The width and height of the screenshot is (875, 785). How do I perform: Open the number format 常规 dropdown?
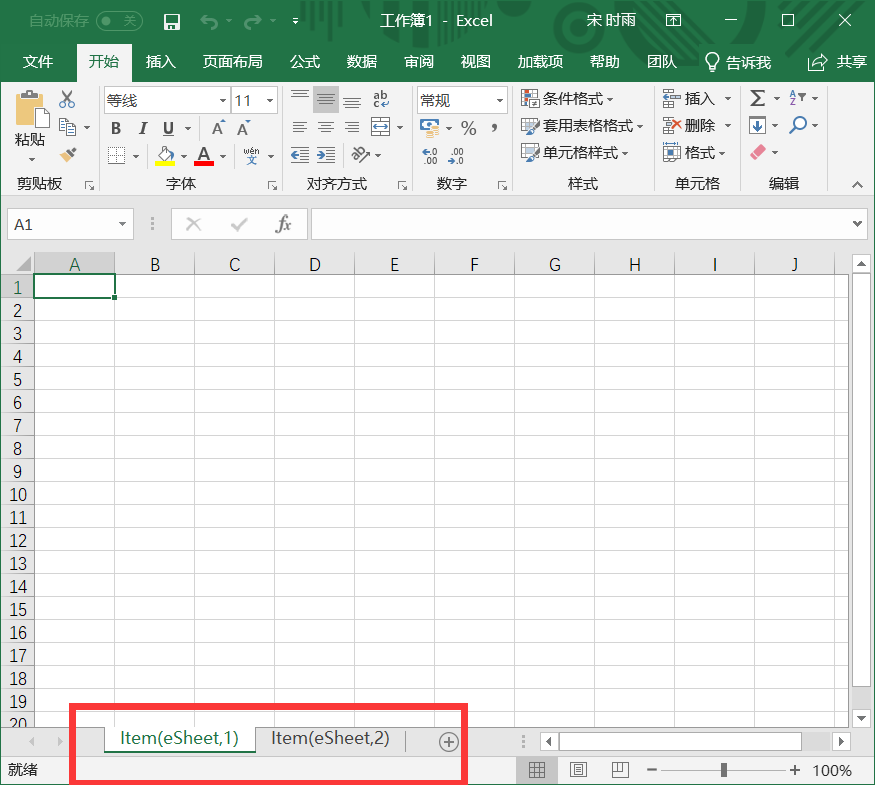pyautogui.click(x=500, y=101)
